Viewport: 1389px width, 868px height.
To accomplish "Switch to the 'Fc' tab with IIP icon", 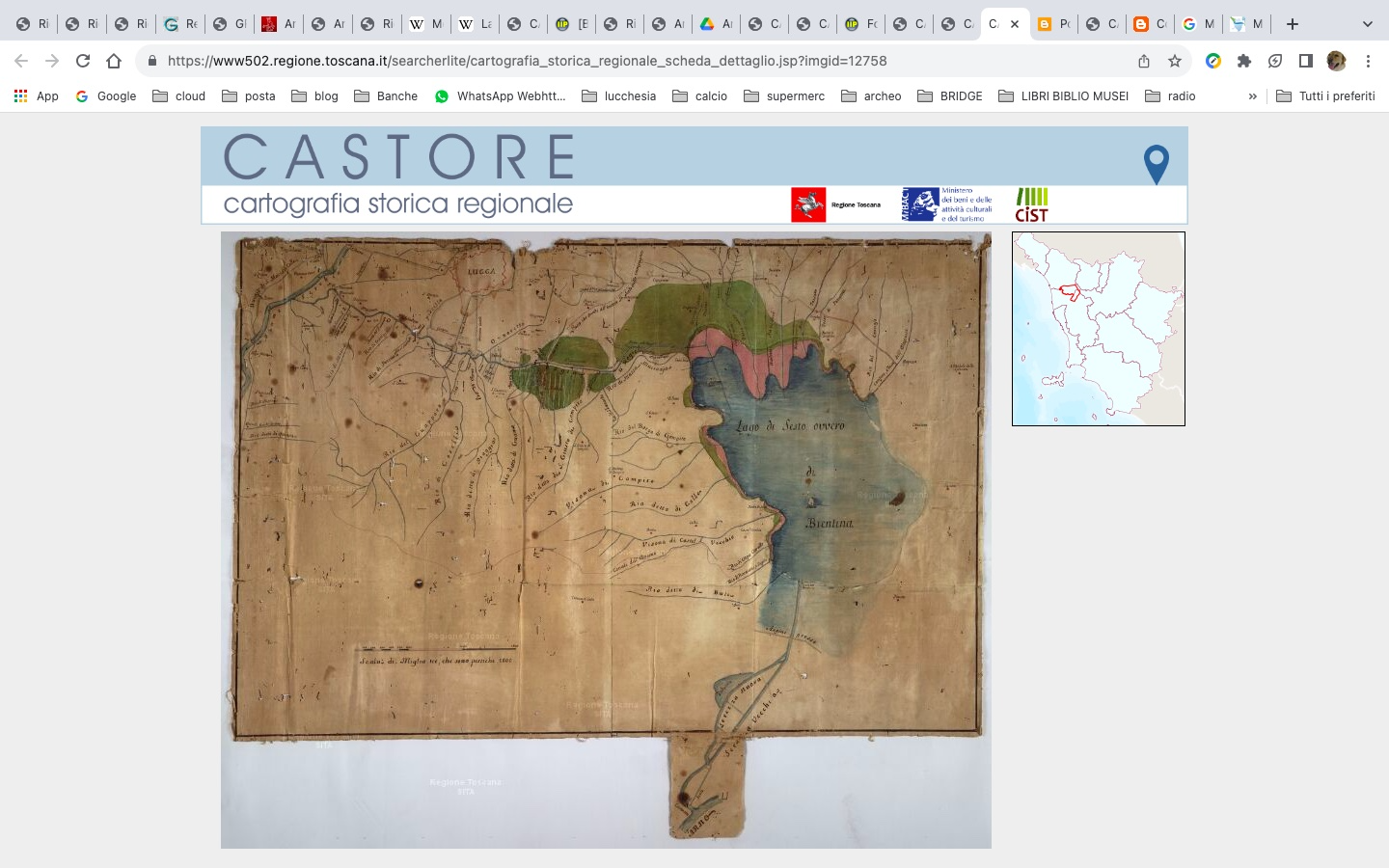I will click(x=861, y=24).
